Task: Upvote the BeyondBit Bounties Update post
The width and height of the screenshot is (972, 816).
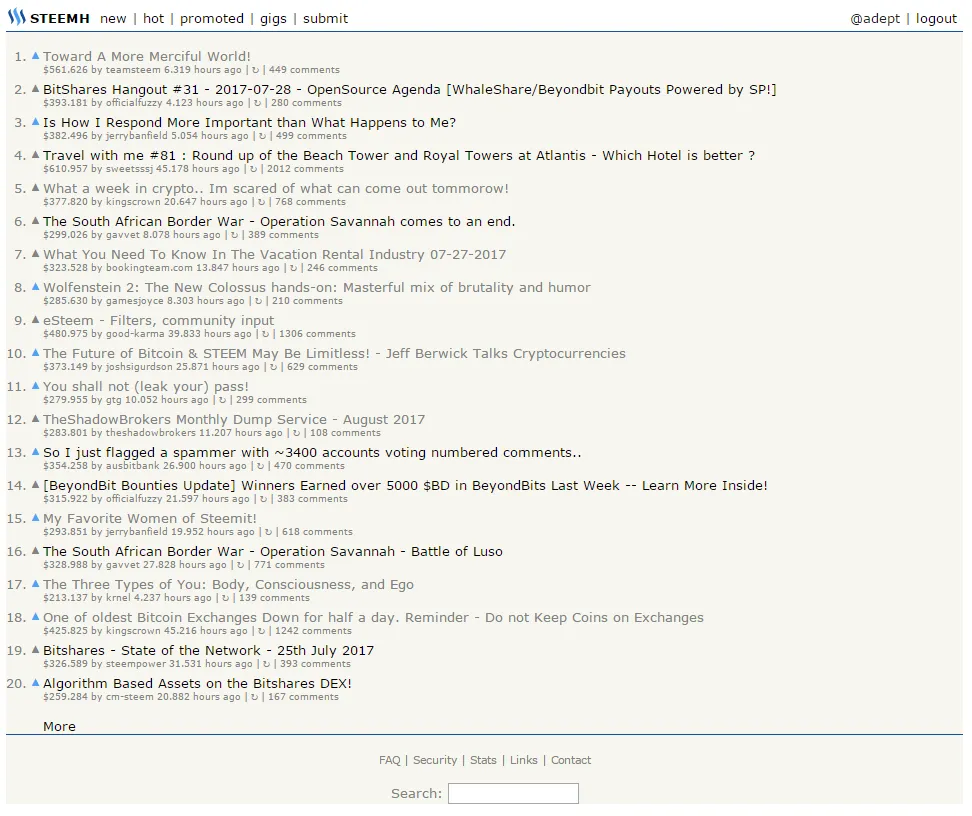Action: click(35, 484)
